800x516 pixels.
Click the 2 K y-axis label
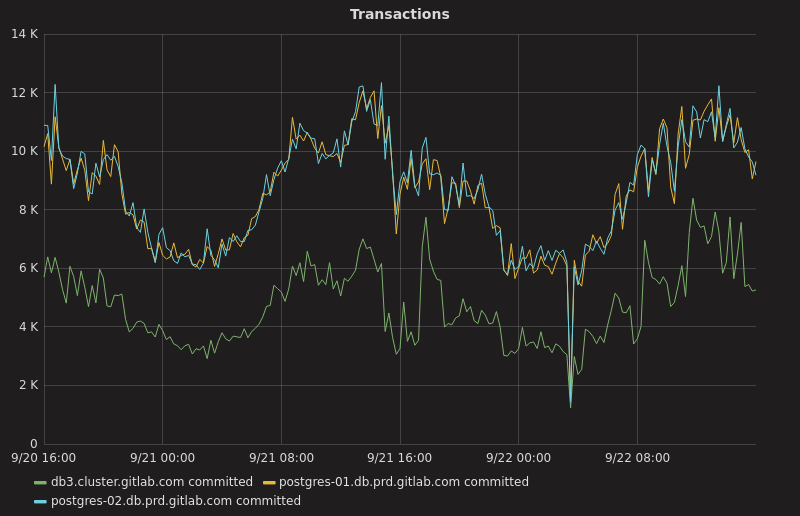pos(27,385)
